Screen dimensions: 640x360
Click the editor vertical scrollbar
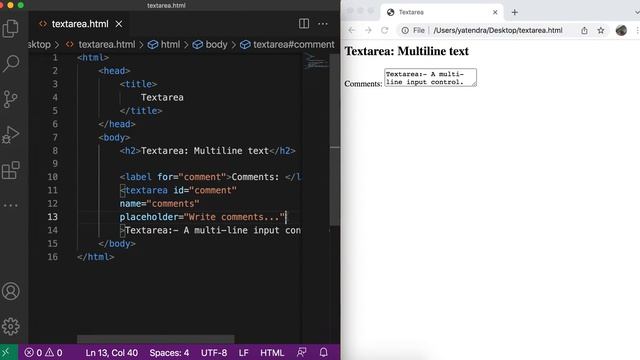[335, 140]
